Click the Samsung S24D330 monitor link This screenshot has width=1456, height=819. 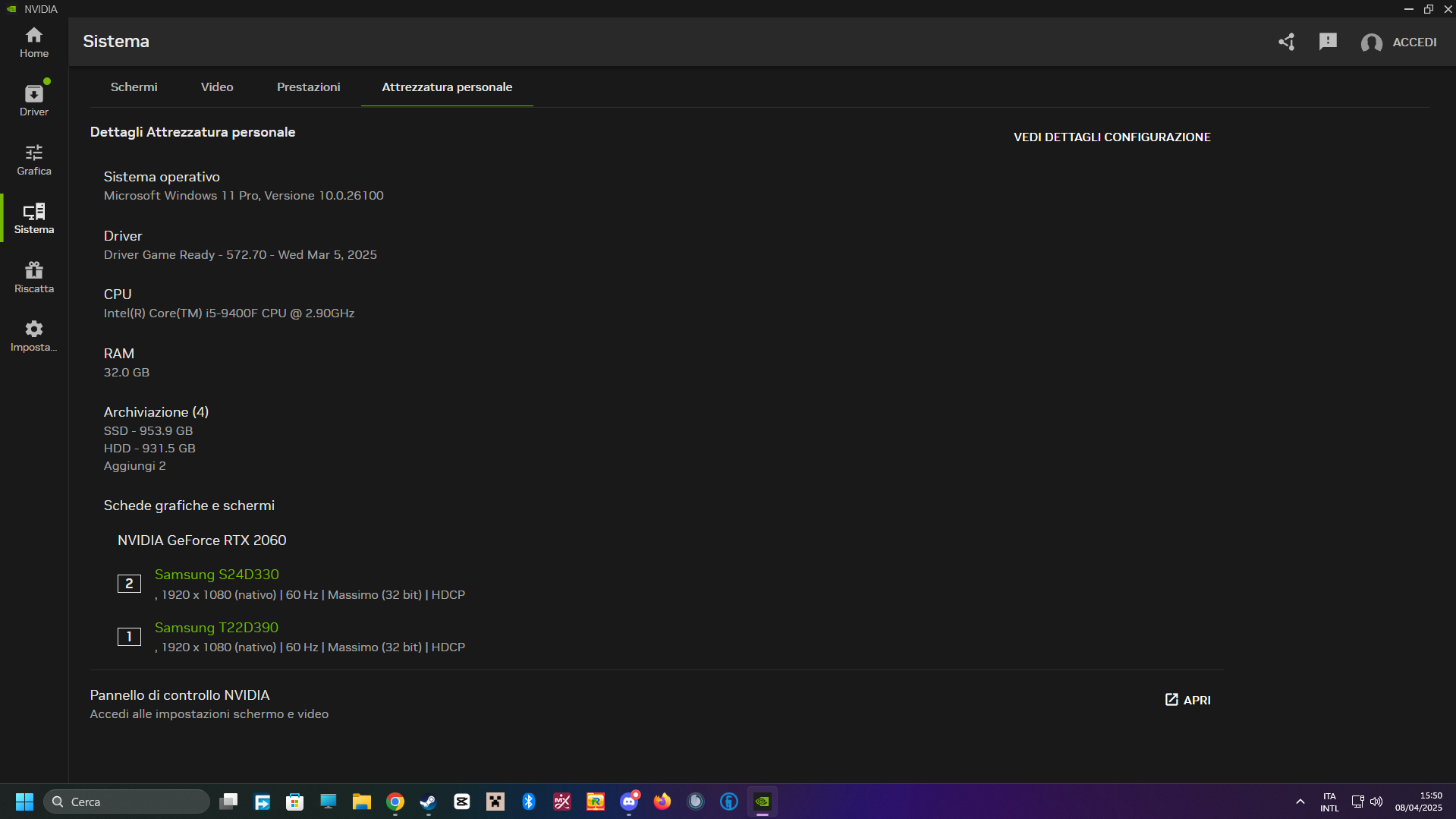[217, 575]
